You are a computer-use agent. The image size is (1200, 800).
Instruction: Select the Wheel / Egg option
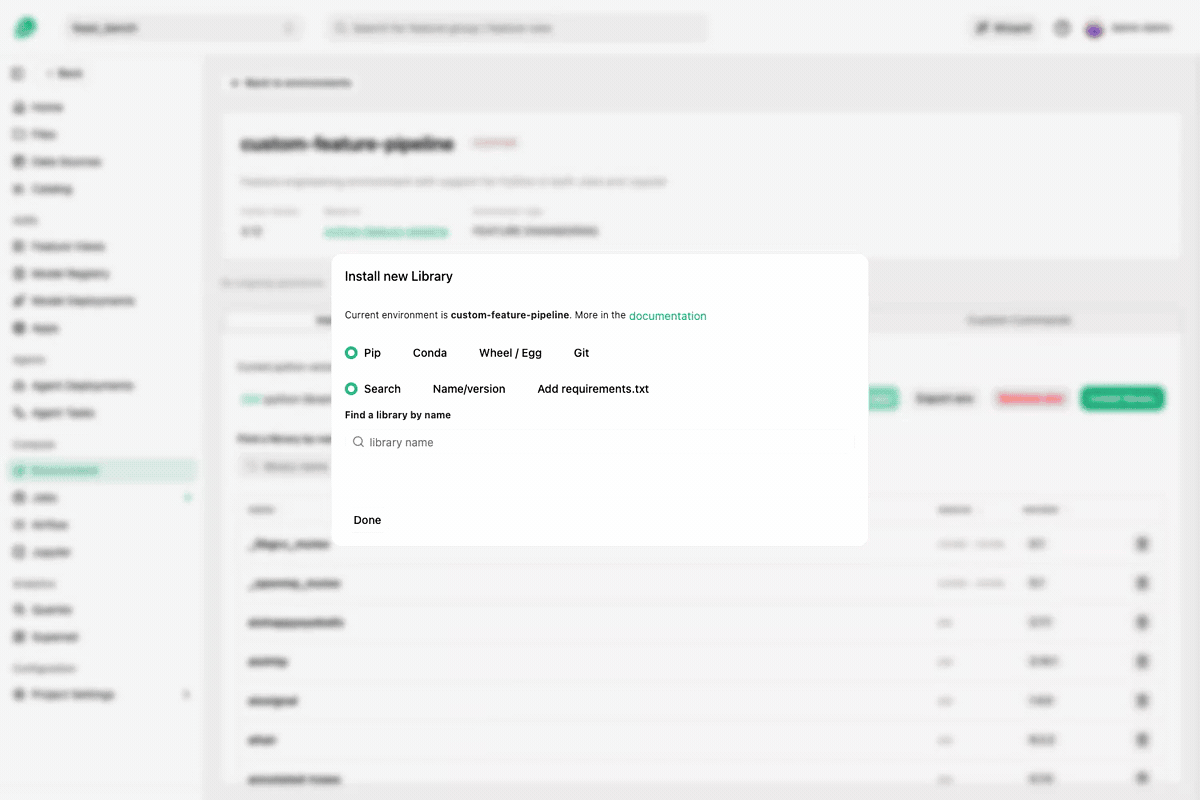(x=510, y=353)
